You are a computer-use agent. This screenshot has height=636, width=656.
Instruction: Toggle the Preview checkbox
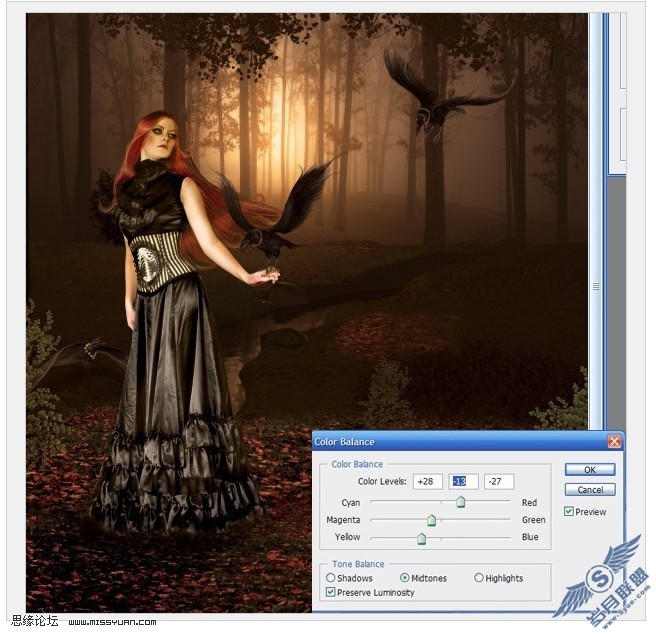[x=569, y=511]
